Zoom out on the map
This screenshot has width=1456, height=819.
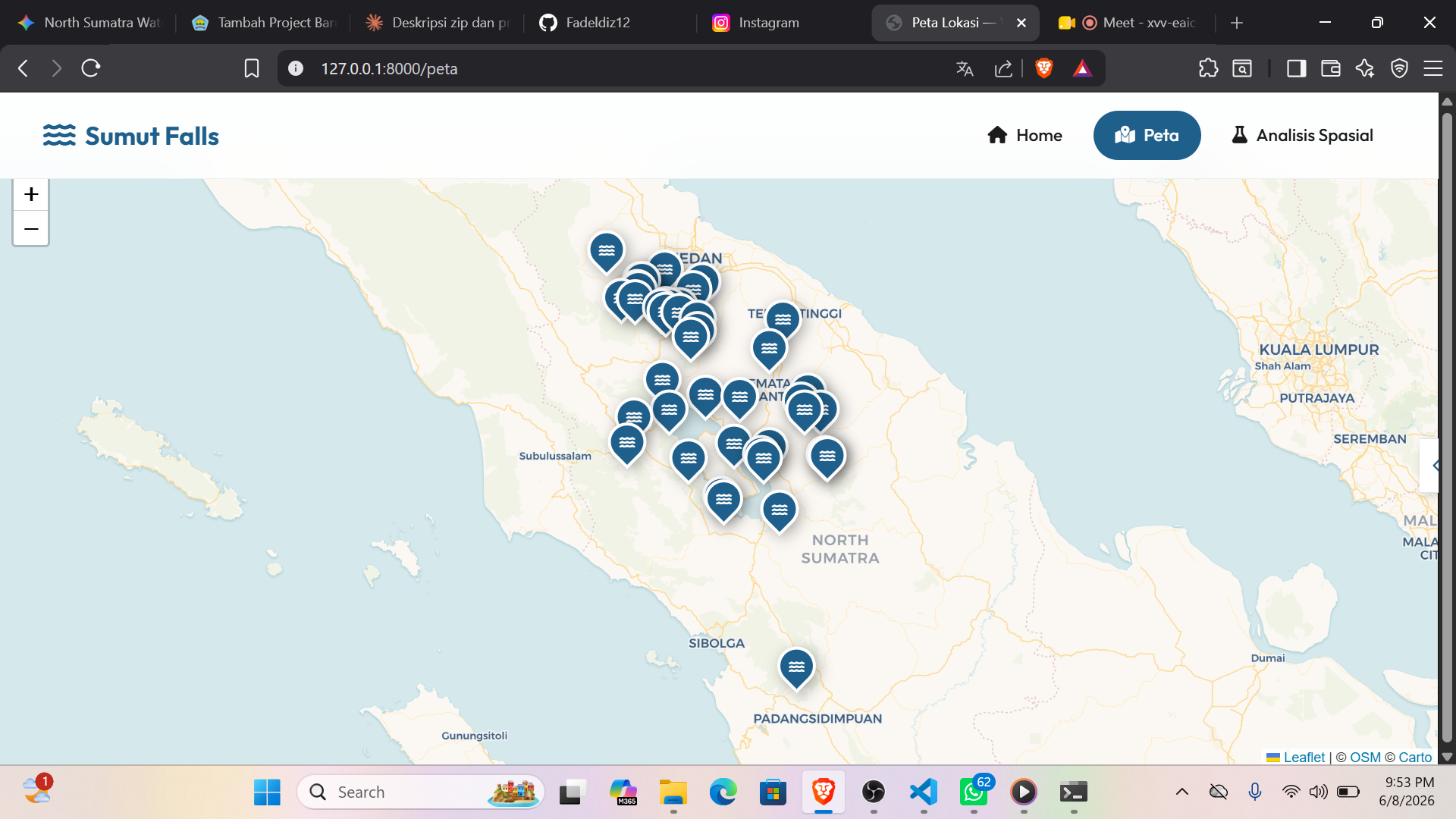pos(31,228)
